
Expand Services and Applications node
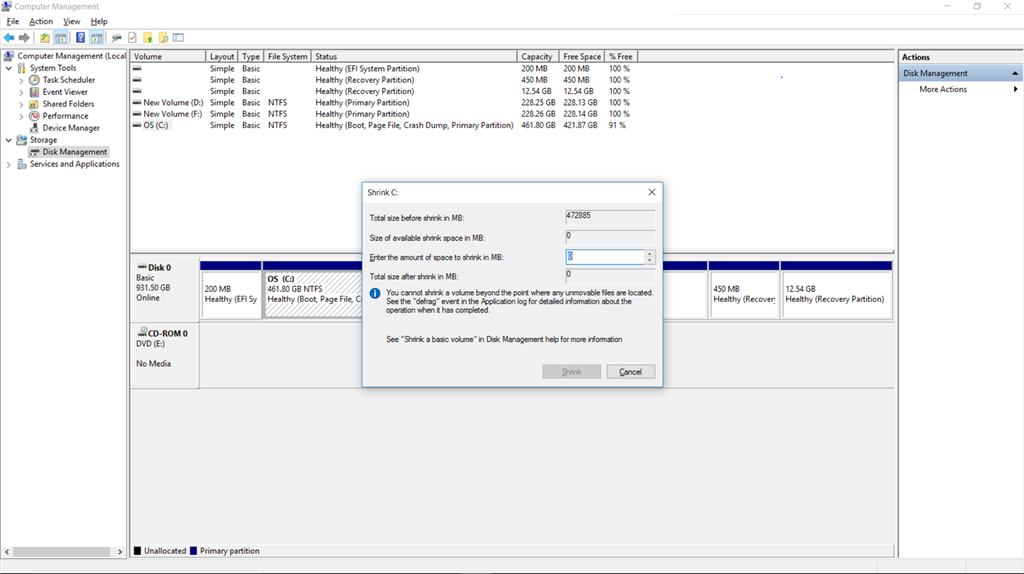point(8,165)
